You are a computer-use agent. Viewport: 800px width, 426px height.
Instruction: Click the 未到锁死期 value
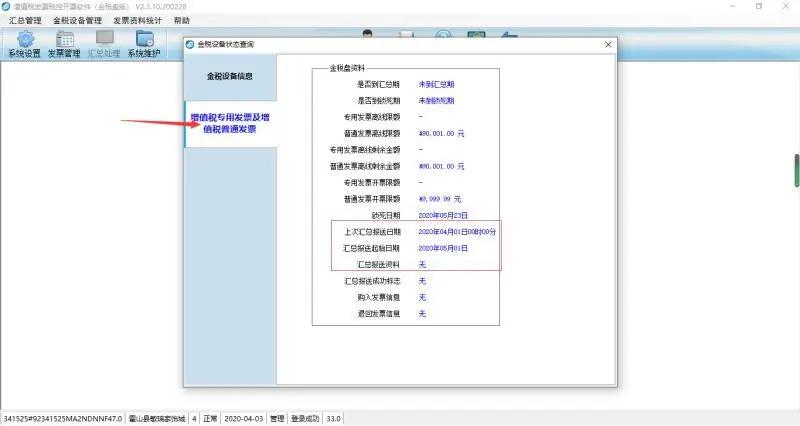tap(436, 101)
